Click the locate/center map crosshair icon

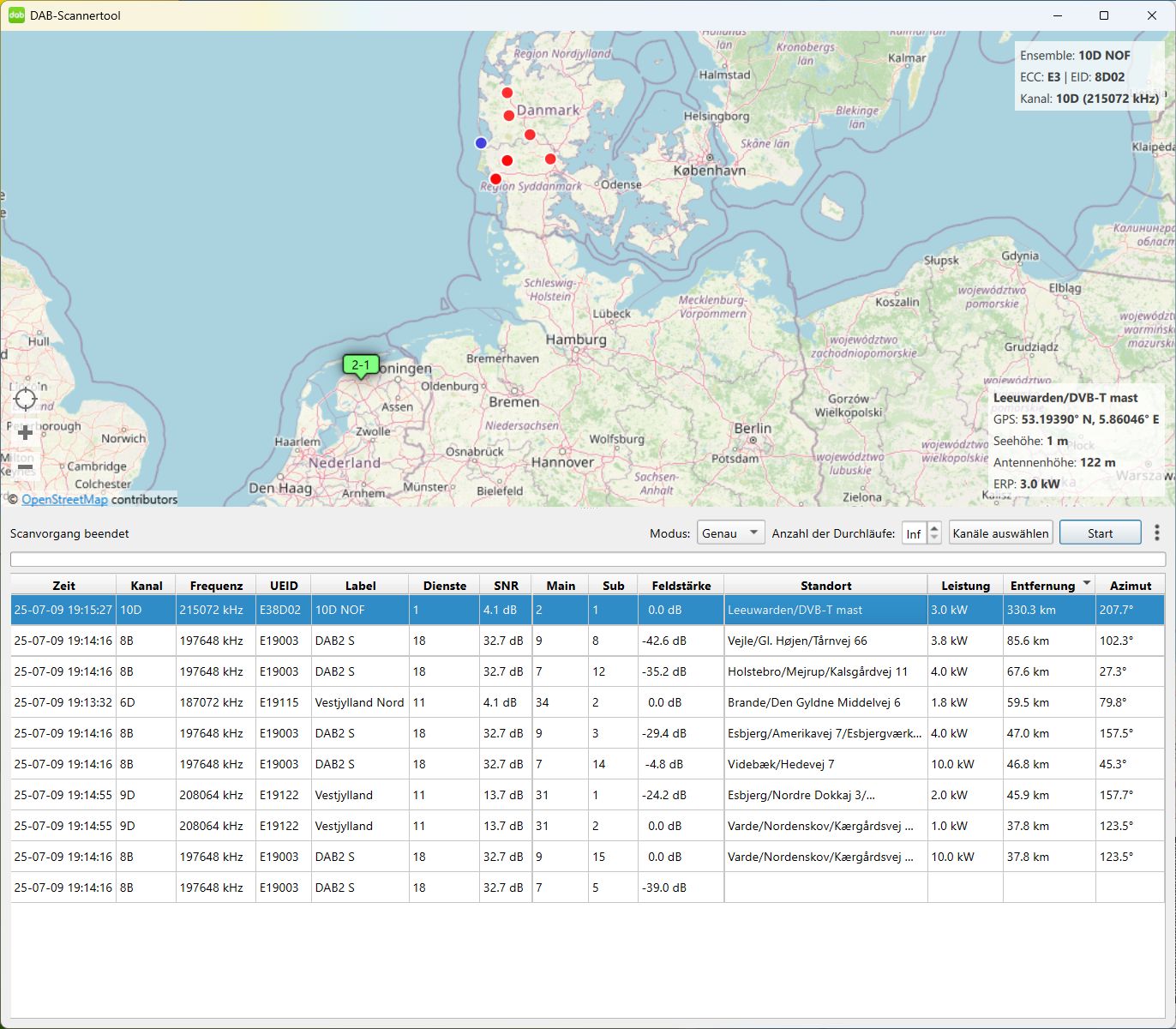click(x=26, y=399)
